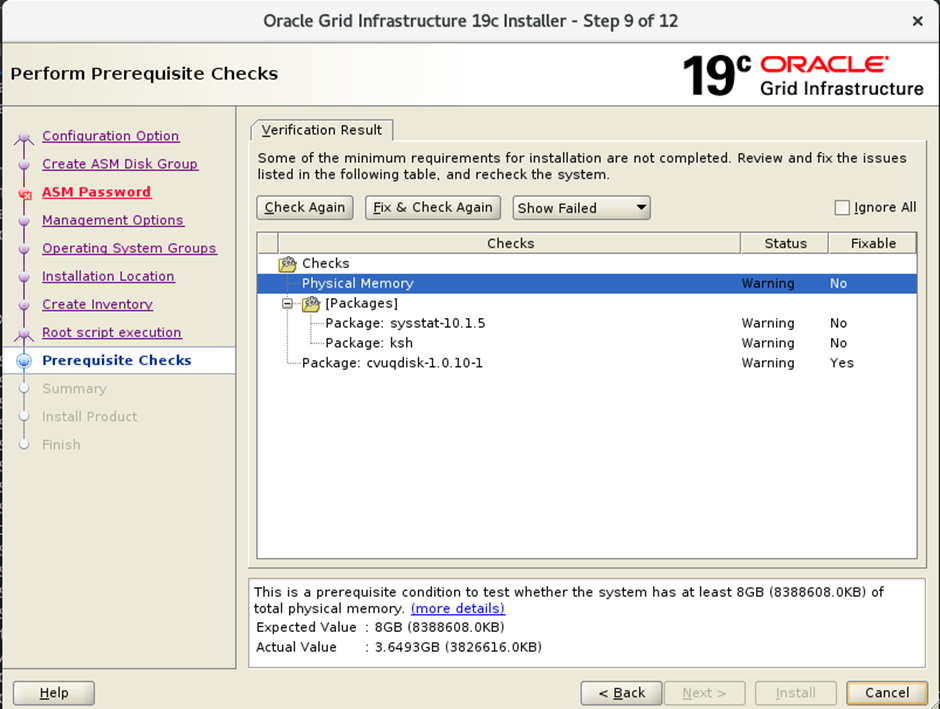Click the Fixable column header
The height and width of the screenshot is (709, 940).
(873, 243)
